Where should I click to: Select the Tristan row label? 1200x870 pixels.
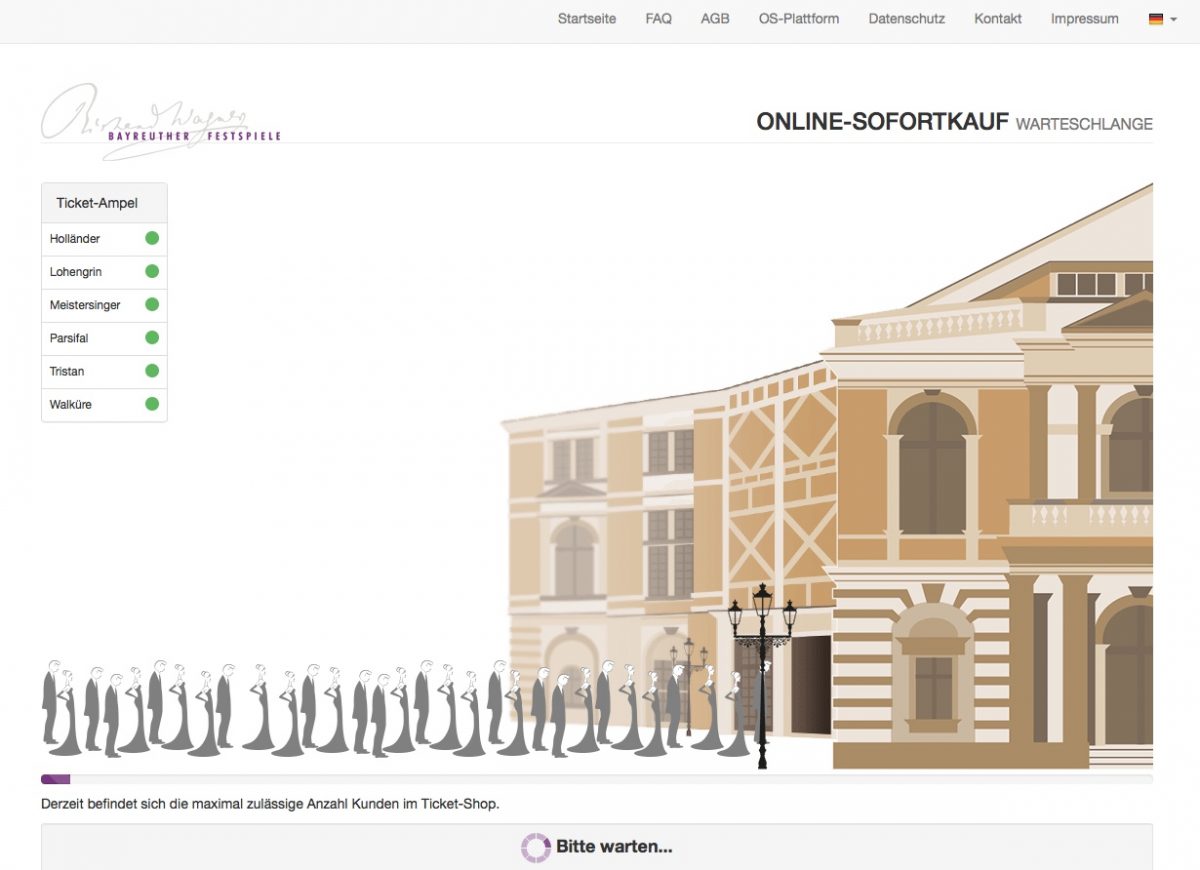(67, 371)
